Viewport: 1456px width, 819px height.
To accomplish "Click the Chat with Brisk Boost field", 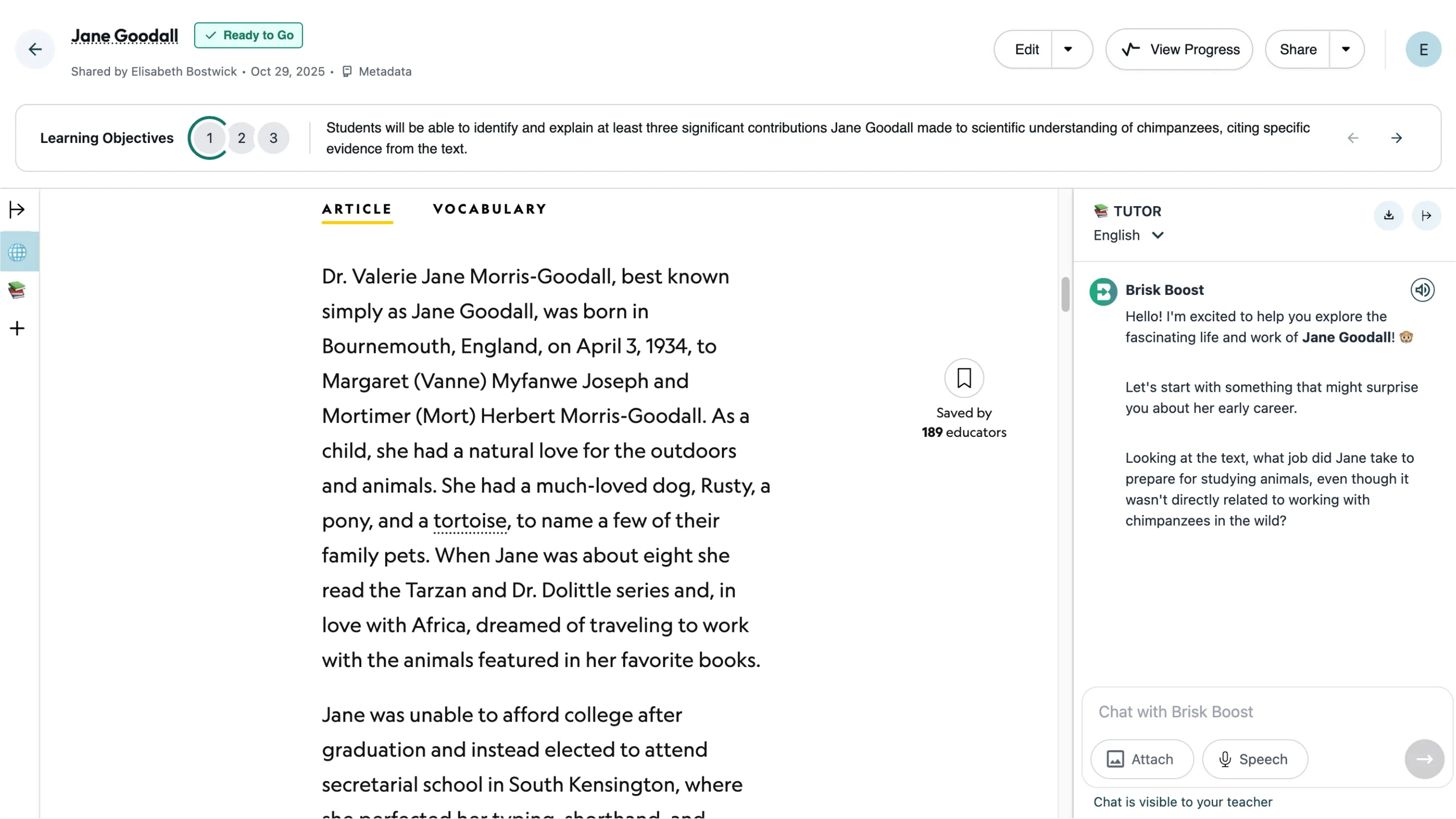I will click(x=1243, y=712).
